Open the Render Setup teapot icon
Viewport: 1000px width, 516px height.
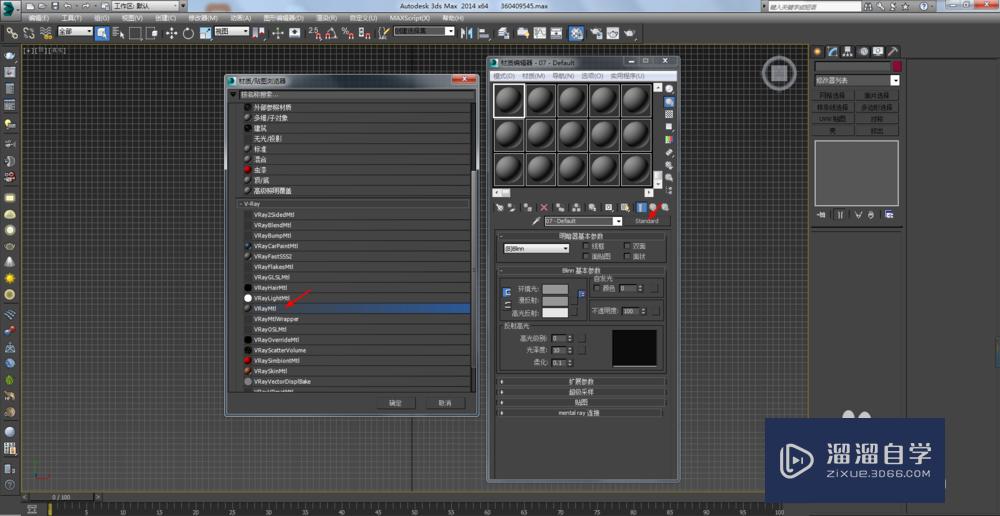(x=597, y=32)
